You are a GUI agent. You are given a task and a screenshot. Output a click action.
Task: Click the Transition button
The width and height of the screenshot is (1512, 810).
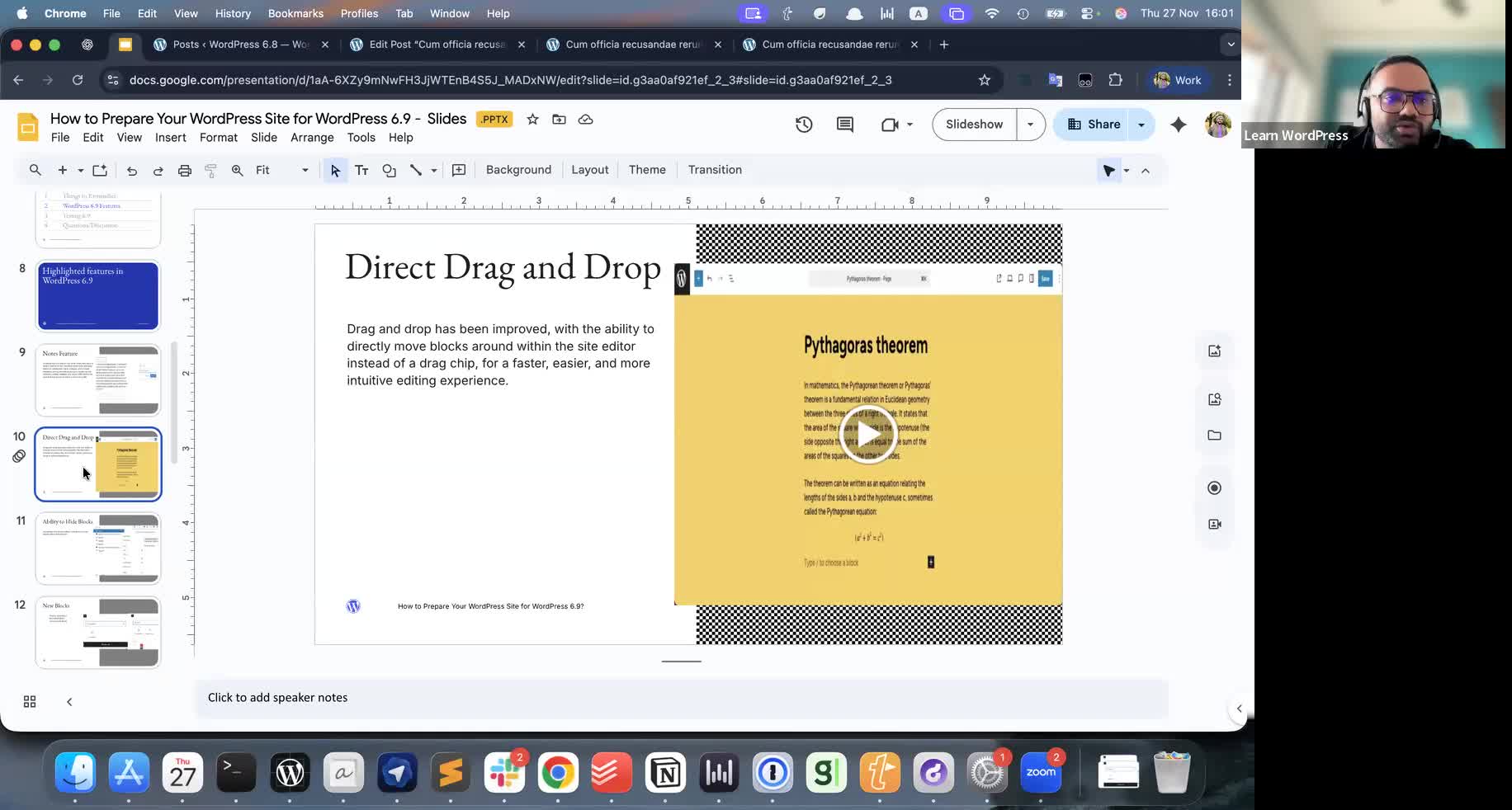pyautogui.click(x=715, y=170)
